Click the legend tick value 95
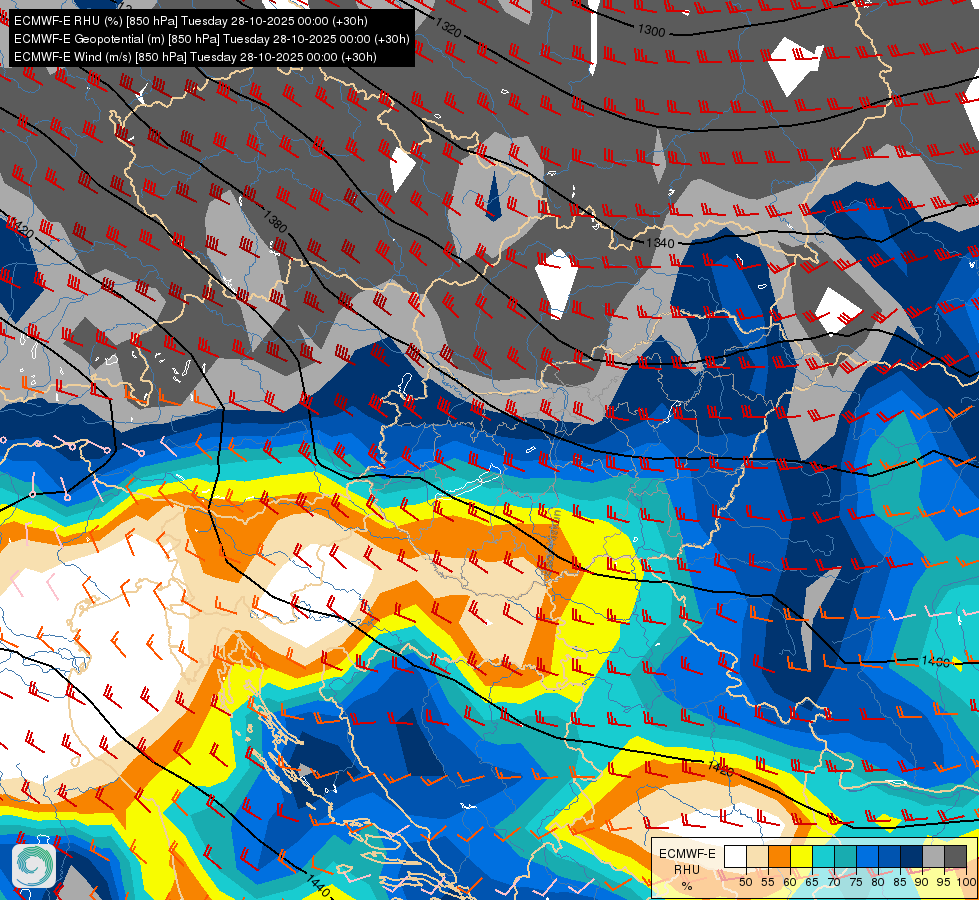This screenshot has height=900, width=979. pos(943,882)
